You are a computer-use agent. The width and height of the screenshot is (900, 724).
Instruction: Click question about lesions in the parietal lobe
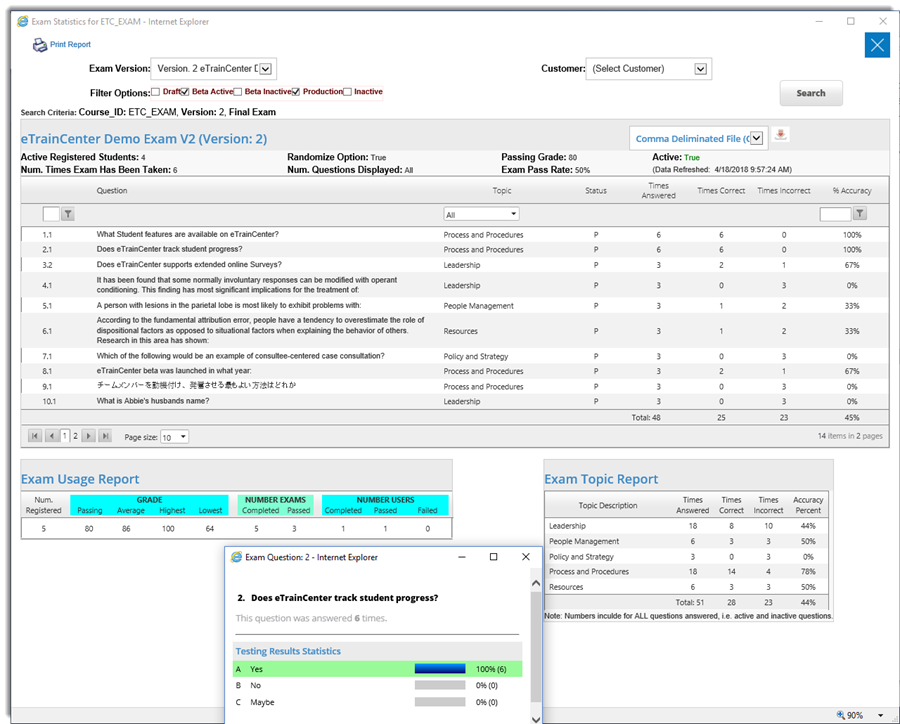coord(228,305)
